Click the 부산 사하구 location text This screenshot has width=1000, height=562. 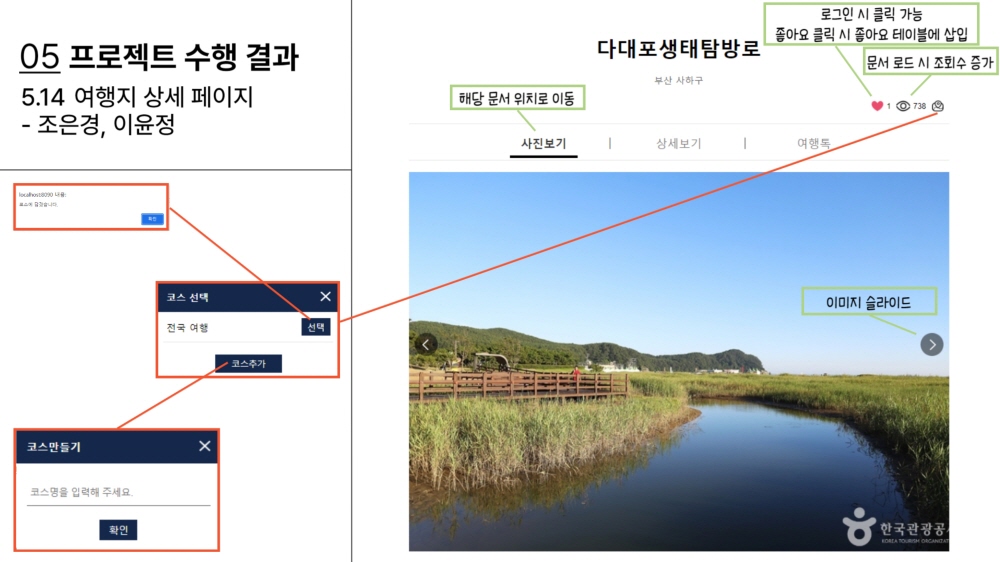click(679, 80)
